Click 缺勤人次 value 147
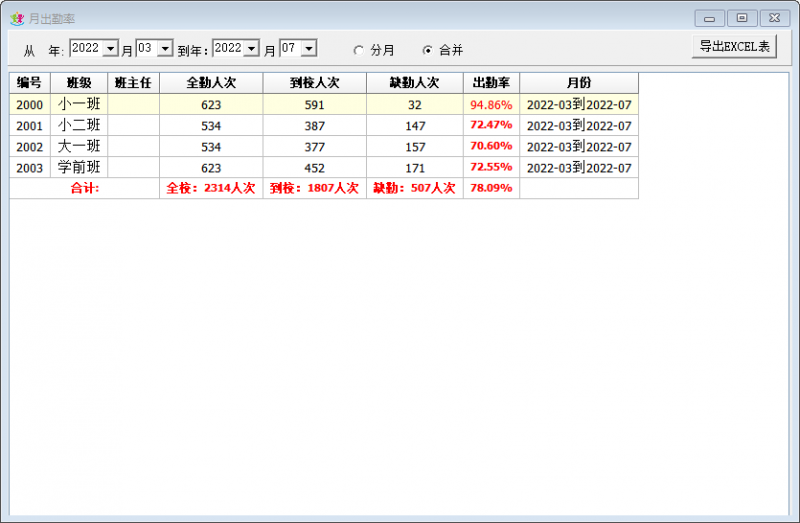800x523 pixels. [x=415, y=126]
